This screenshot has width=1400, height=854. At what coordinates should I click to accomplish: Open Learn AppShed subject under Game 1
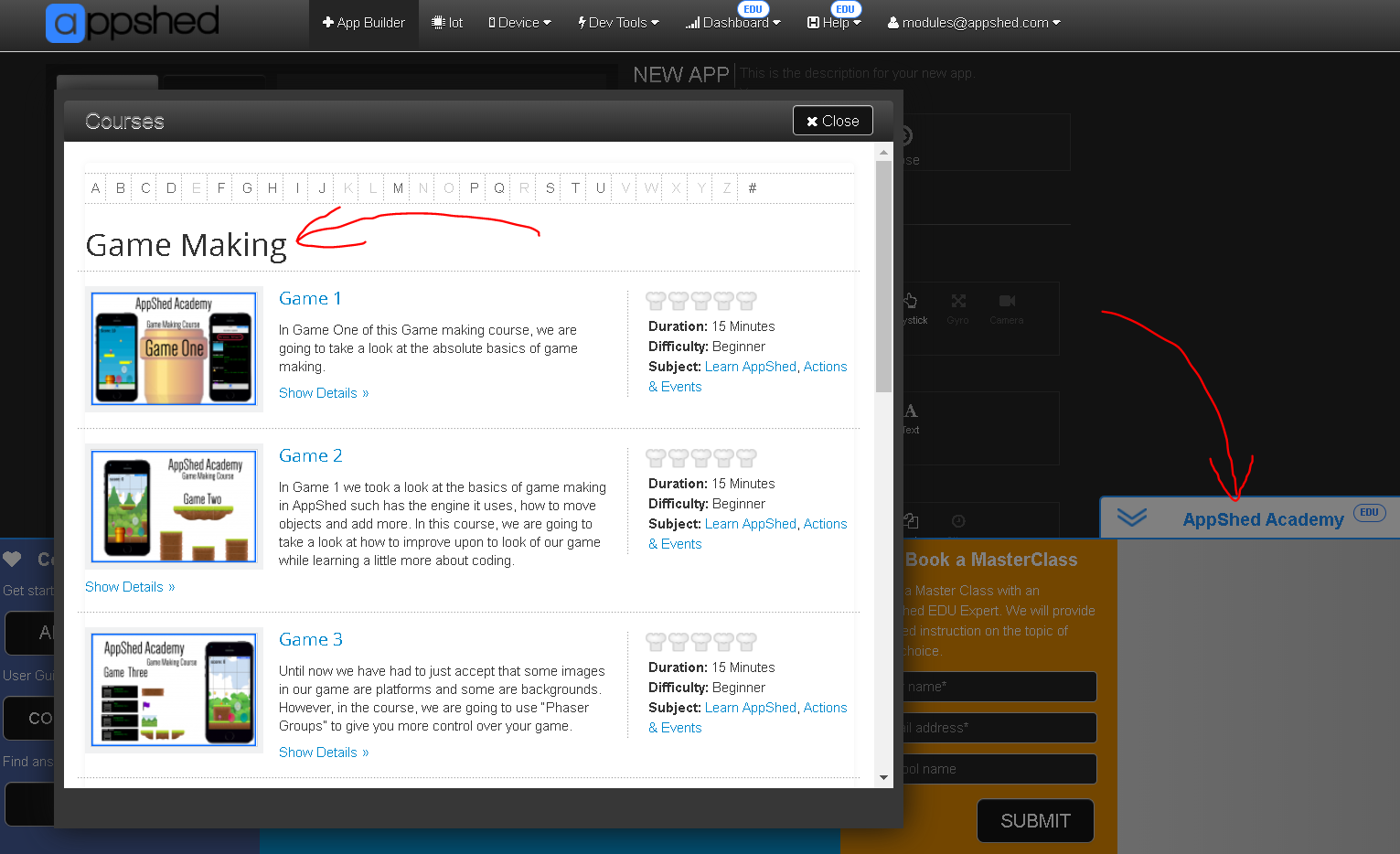click(751, 367)
